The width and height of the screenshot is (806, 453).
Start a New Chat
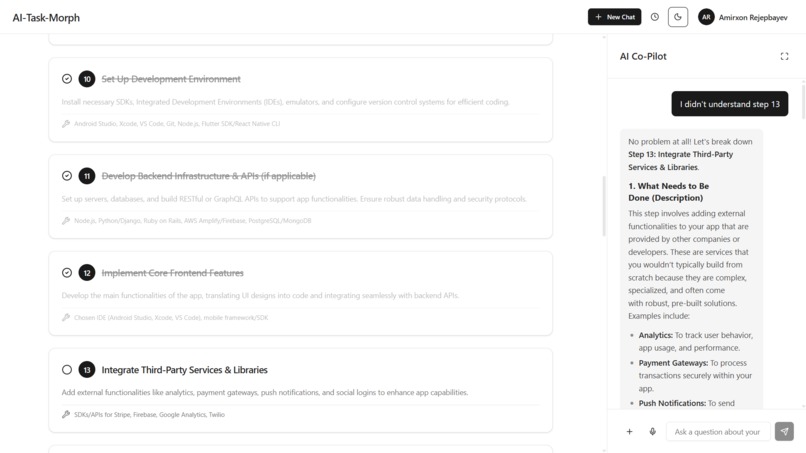(614, 17)
